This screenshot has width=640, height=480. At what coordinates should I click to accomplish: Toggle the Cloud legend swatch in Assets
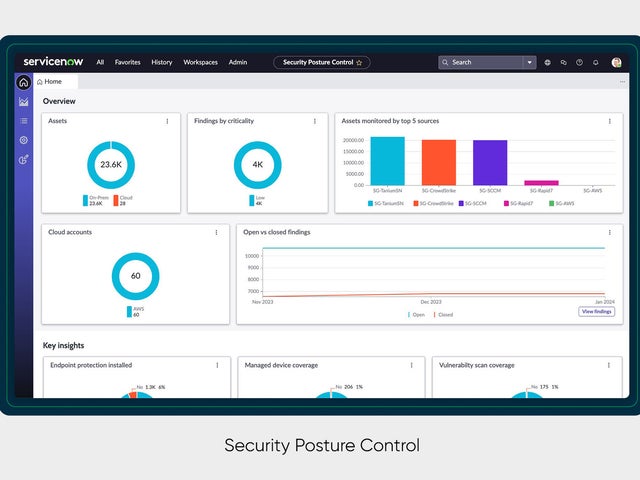point(116,200)
